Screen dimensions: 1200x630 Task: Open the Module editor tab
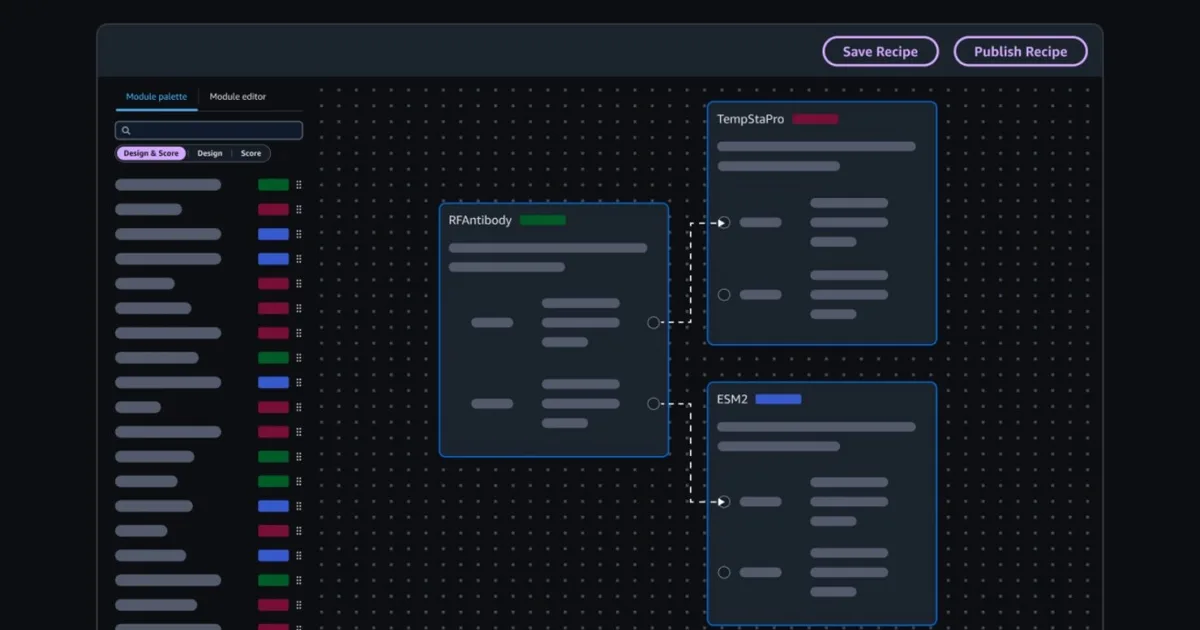pyautogui.click(x=238, y=97)
